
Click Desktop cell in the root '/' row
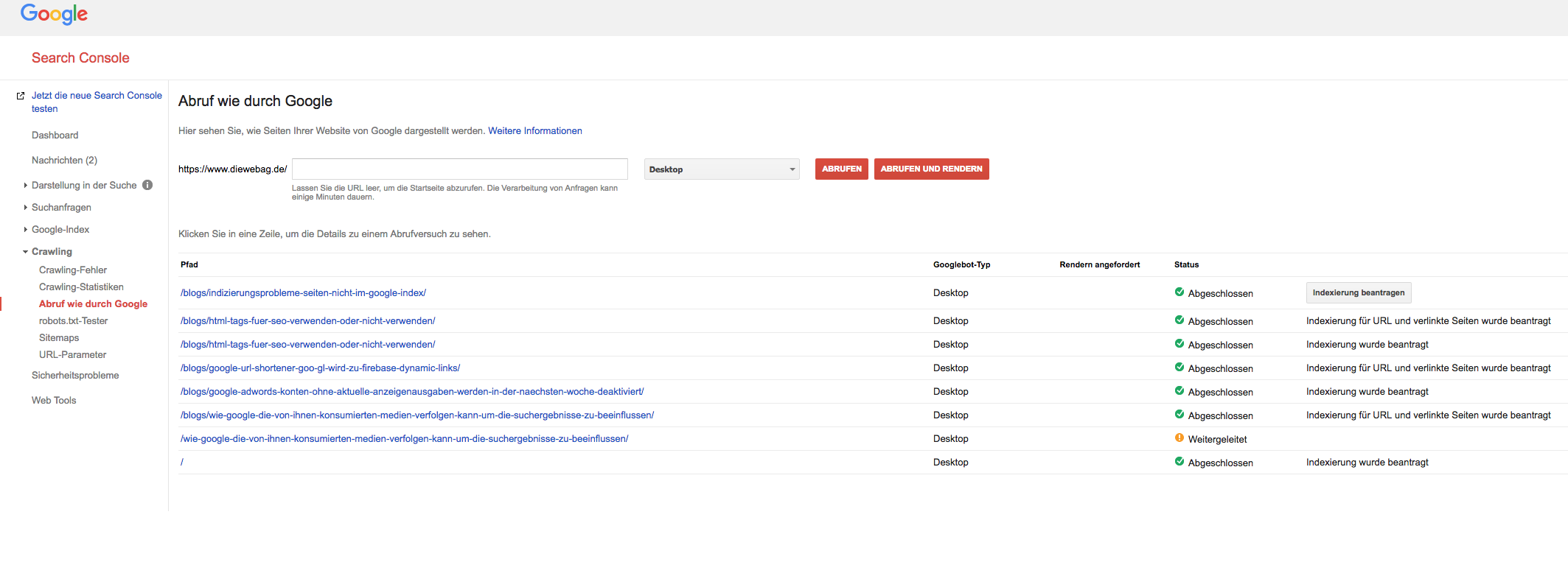951,462
